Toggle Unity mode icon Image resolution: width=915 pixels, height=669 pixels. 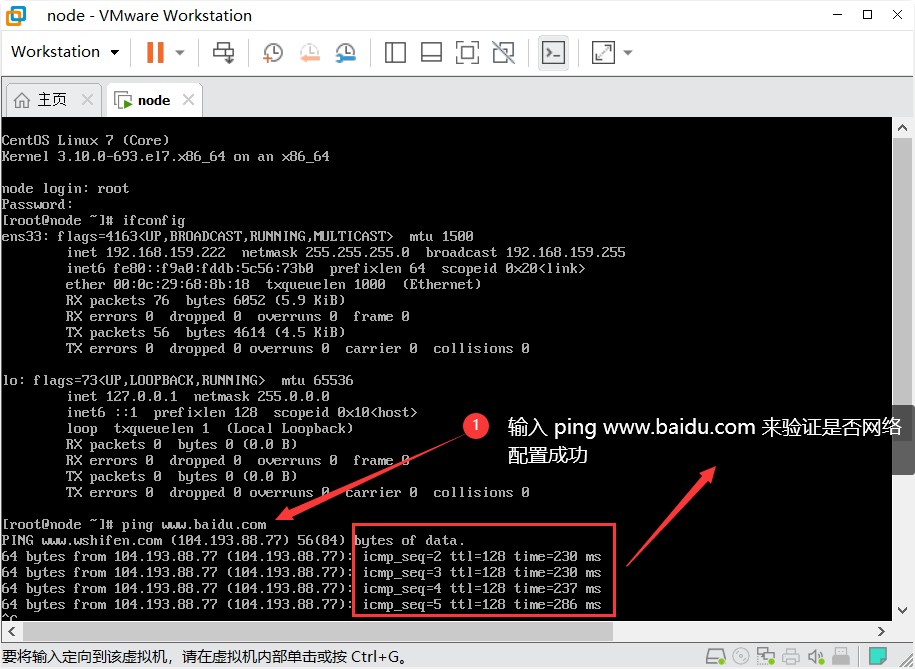pos(504,53)
